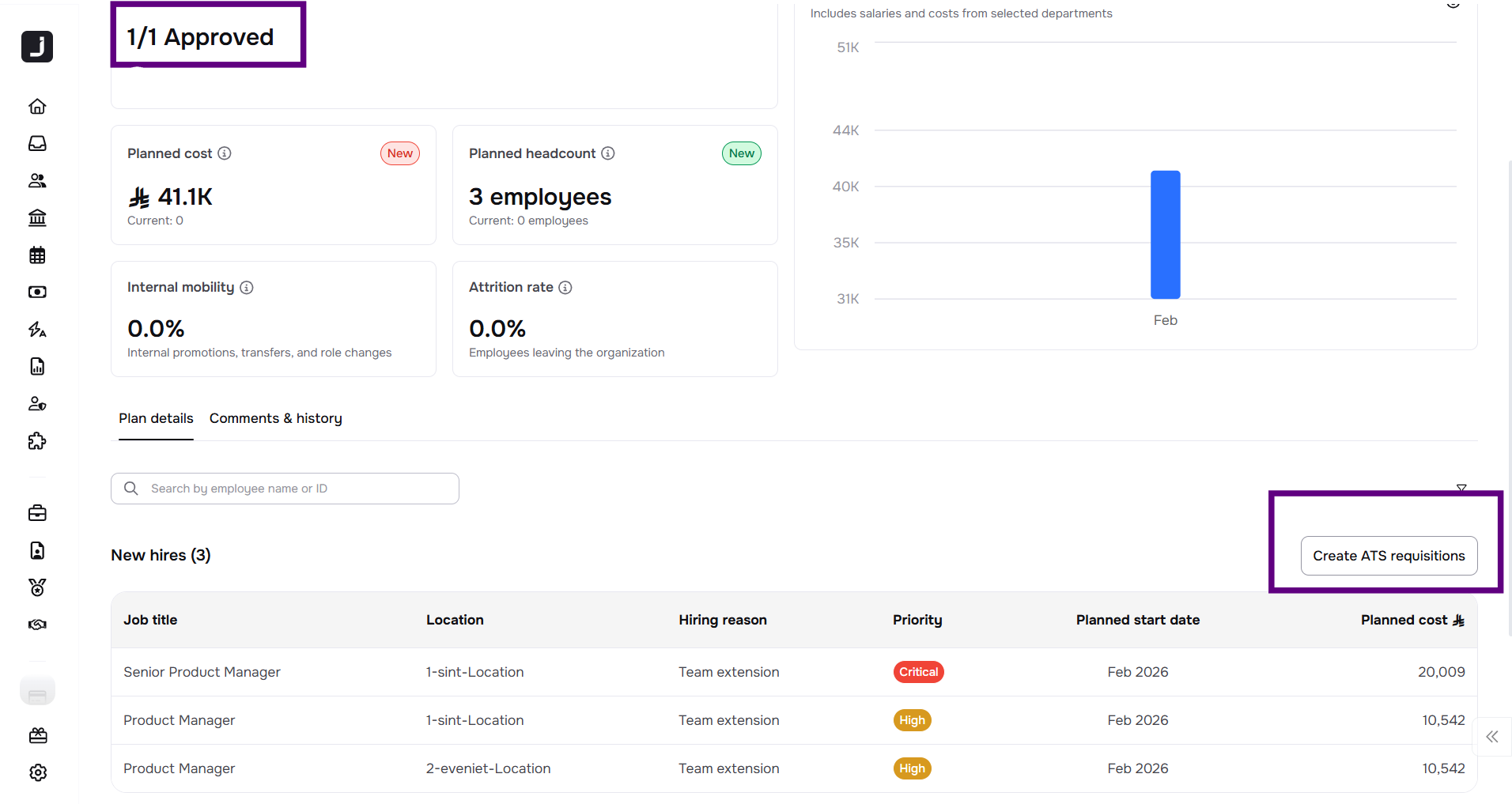This screenshot has width=1512, height=804.
Task: Expand the collapsed side panel with double chevron
Action: coord(1491,737)
